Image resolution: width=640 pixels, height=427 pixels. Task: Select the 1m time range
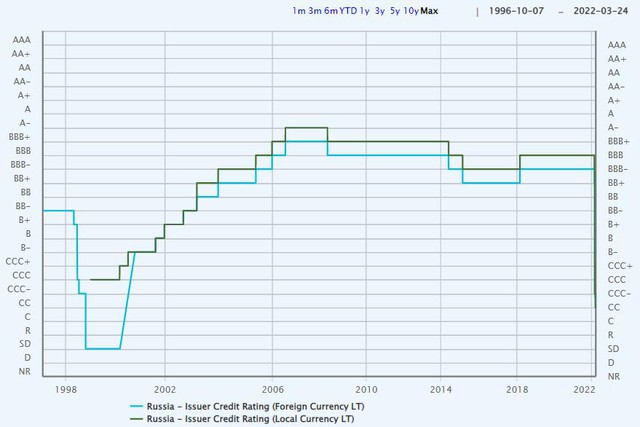click(298, 11)
